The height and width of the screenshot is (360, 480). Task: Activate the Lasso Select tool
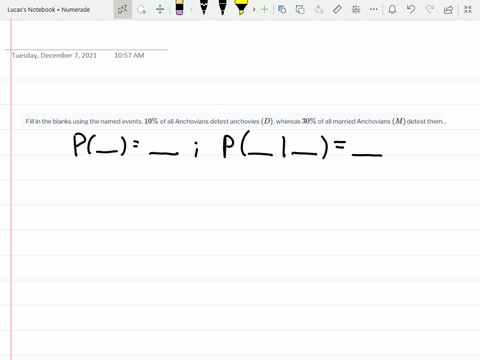[142, 9]
